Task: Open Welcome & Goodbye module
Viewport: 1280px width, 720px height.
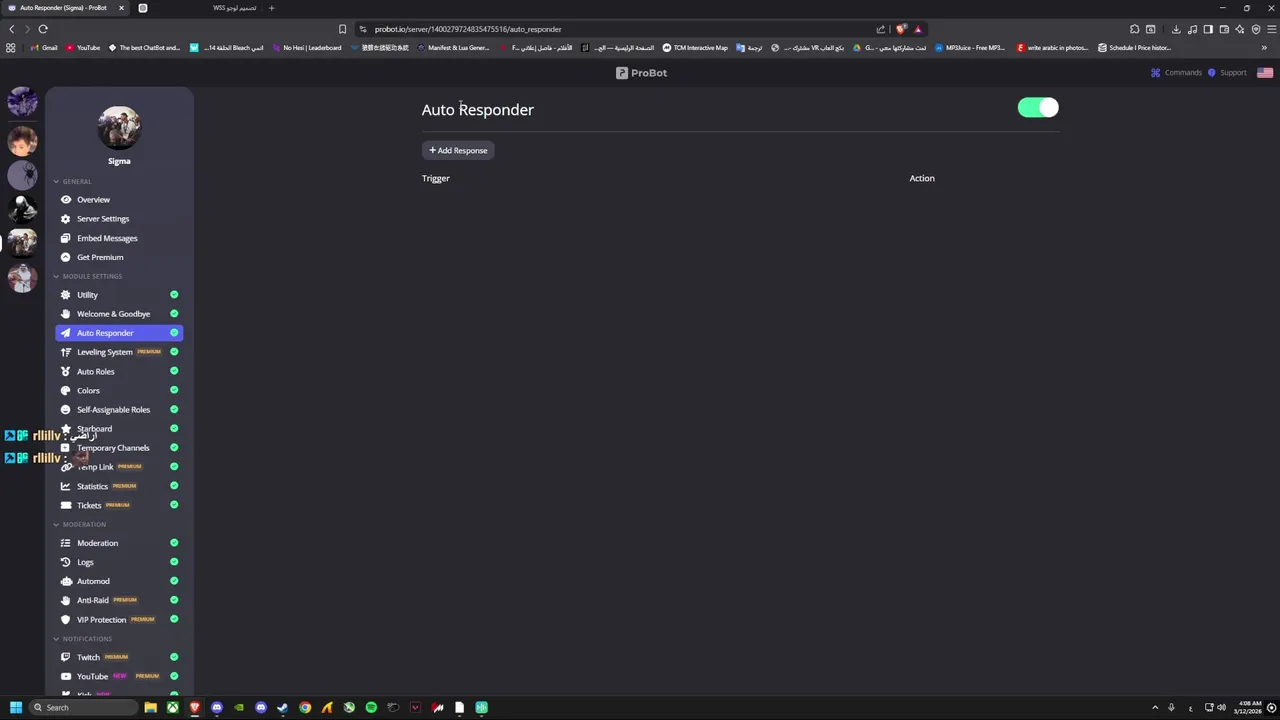Action: click(x=113, y=314)
